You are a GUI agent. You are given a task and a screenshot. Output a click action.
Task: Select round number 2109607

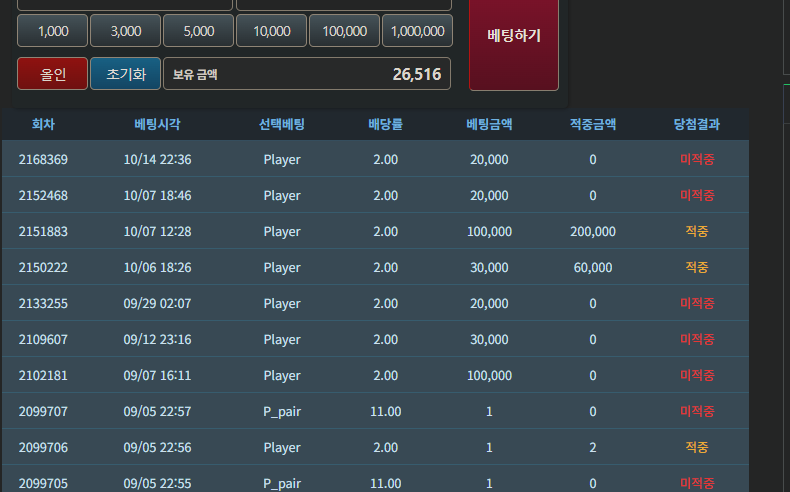click(43, 339)
